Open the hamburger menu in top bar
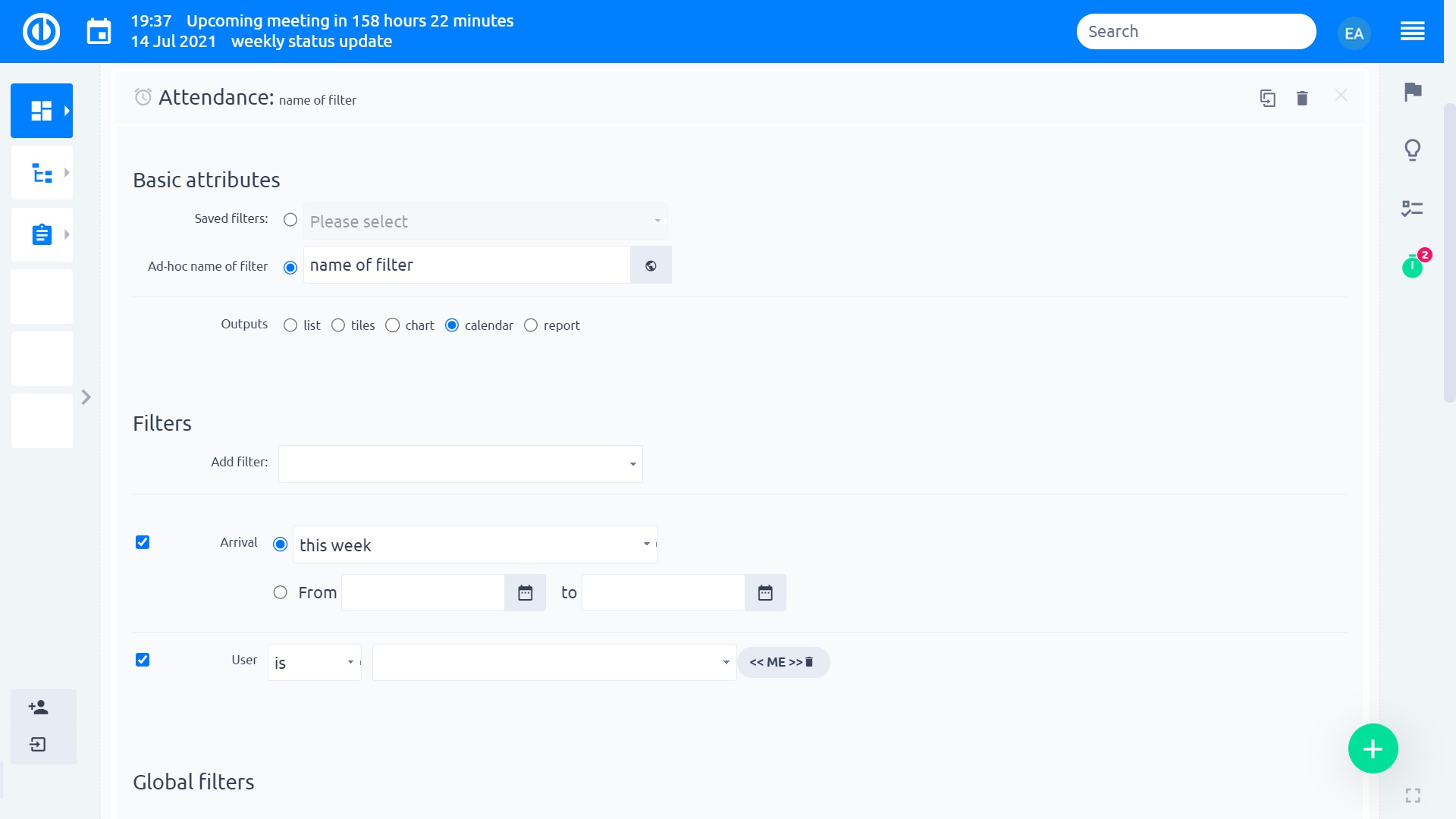 pyautogui.click(x=1412, y=32)
